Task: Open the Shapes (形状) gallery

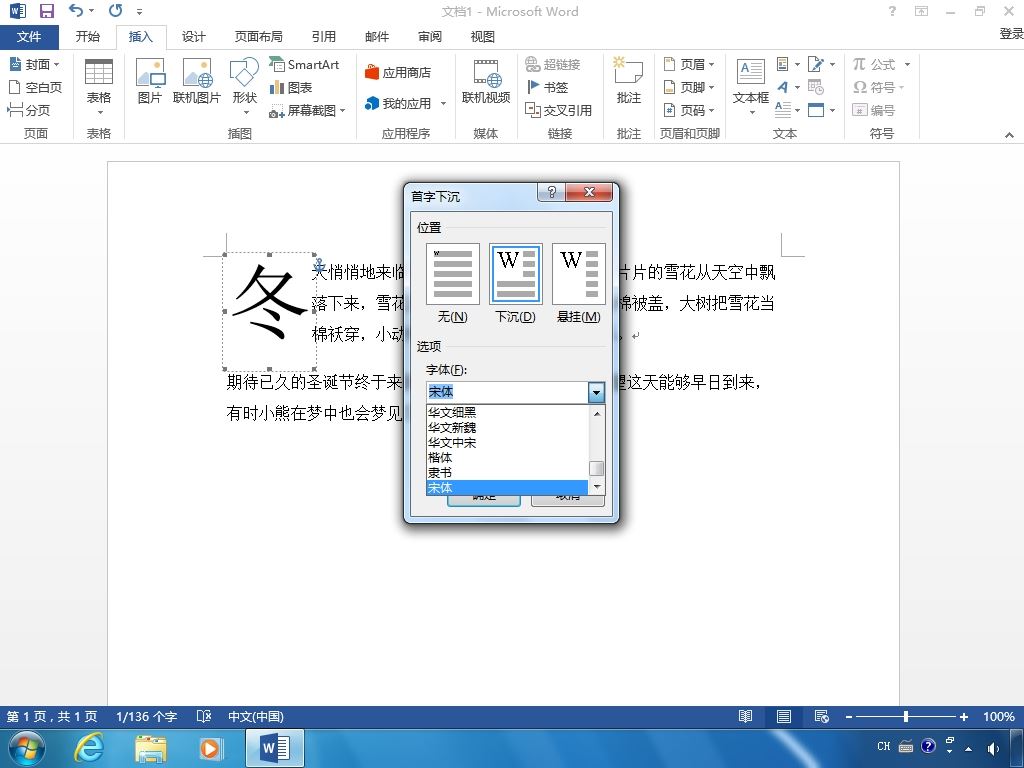Action: point(244,85)
